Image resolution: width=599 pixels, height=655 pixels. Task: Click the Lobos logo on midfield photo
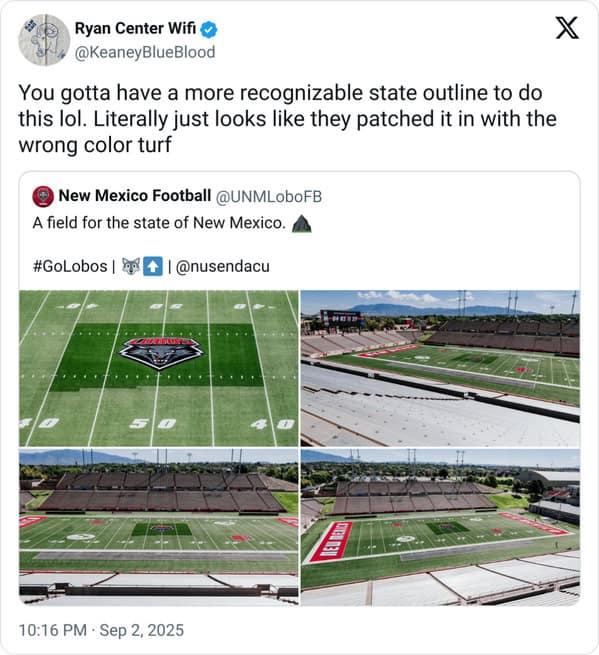(161, 353)
